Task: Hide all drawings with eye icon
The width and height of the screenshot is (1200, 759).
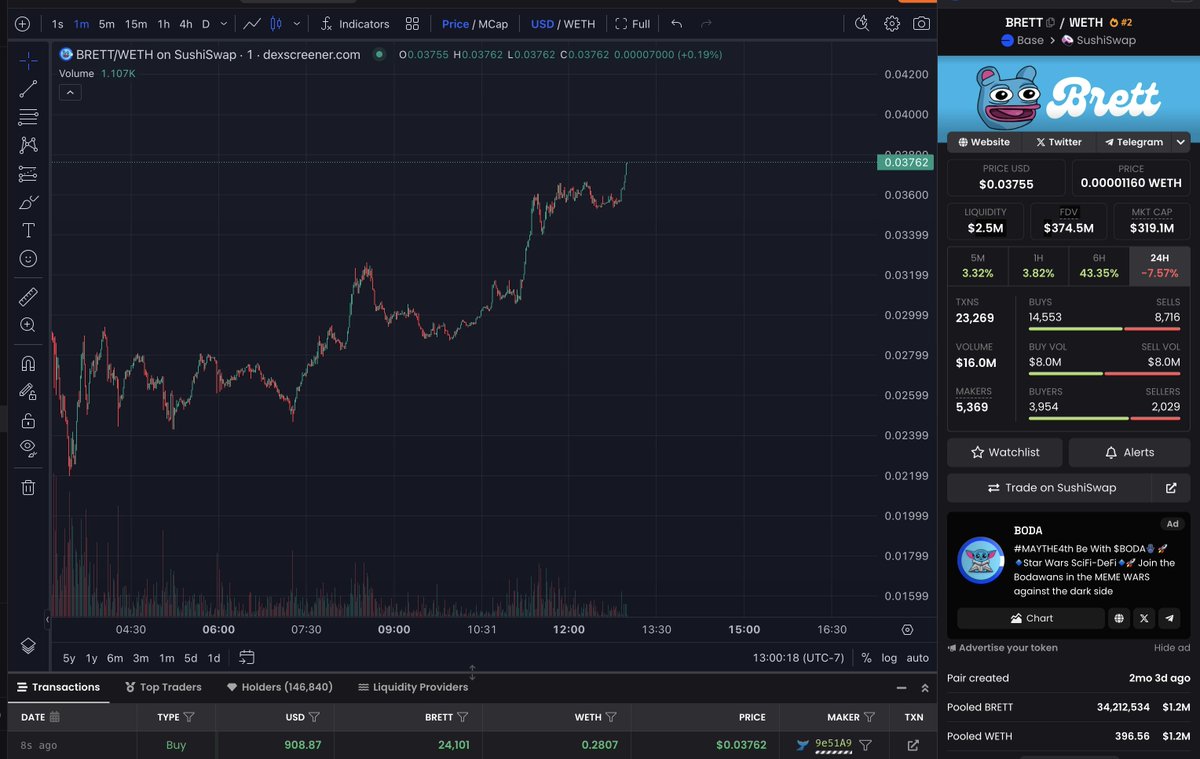Action: coord(28,448)
